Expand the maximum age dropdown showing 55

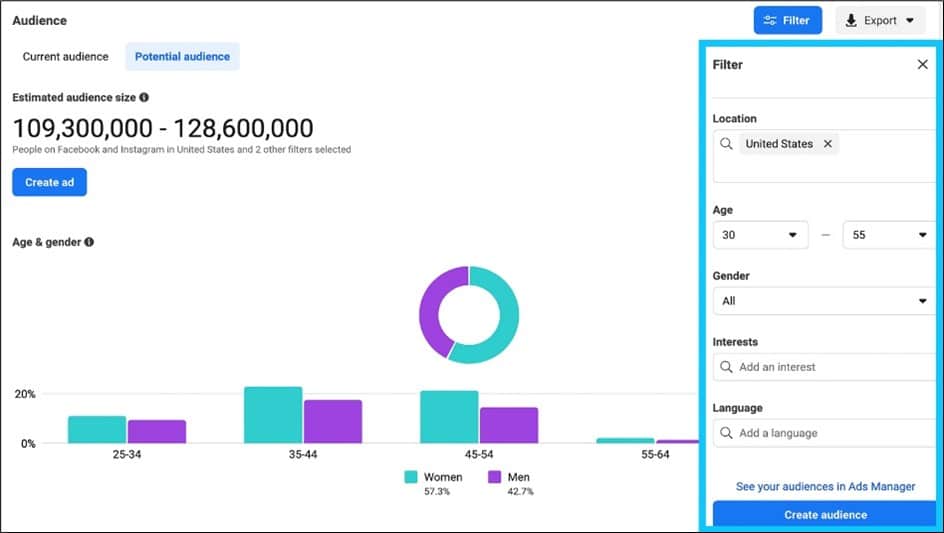tap(888, 235)
